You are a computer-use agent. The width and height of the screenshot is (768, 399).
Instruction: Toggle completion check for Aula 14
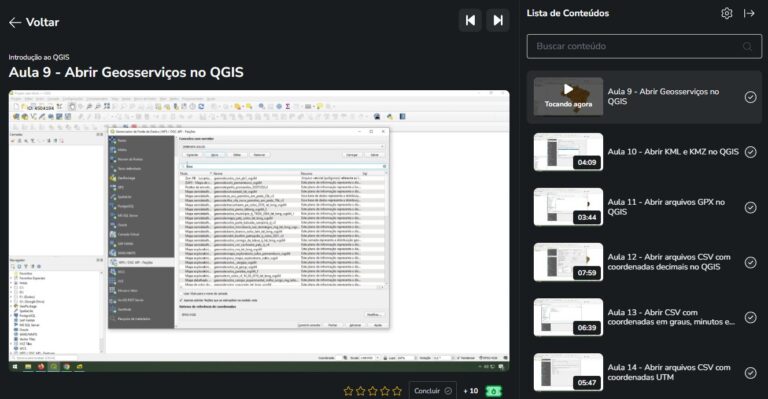pyautogui.click(x=750, y=373)
